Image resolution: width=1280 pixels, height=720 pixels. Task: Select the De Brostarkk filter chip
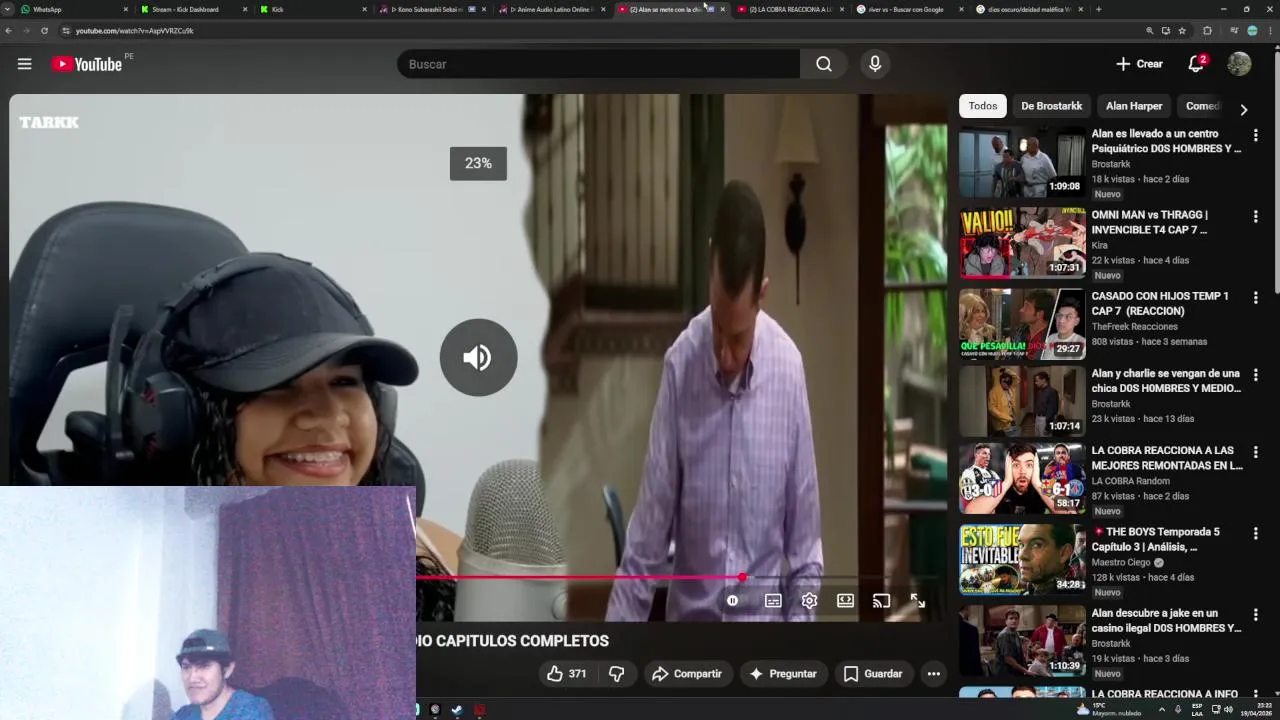click(1051, 106)
